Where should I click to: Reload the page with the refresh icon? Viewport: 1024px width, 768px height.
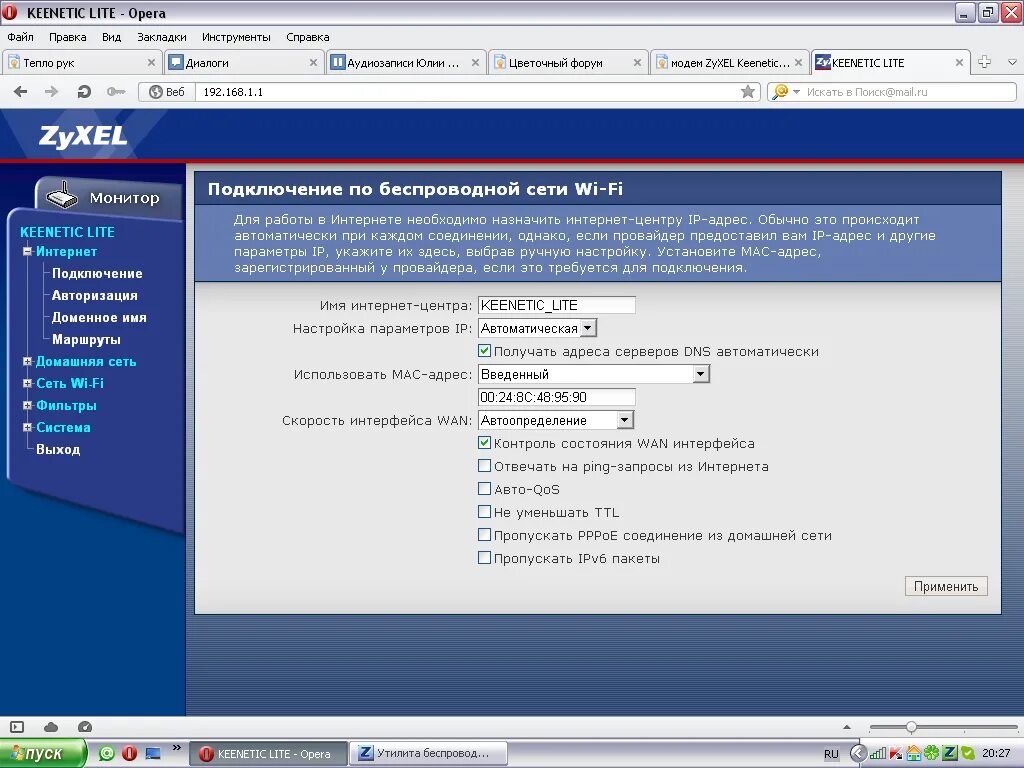pos(84,92)
